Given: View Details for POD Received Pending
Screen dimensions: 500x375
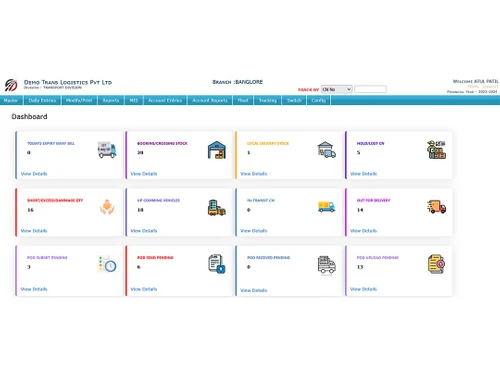Looking at the screenshot, I should click(254, 290).
